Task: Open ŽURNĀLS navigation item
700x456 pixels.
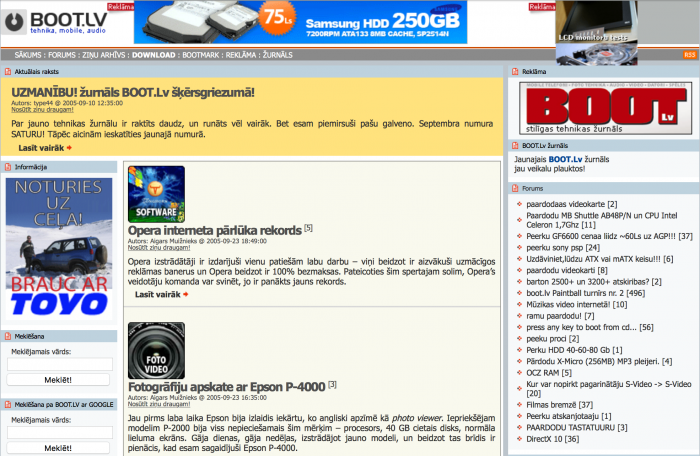Action: pos(277,55)
